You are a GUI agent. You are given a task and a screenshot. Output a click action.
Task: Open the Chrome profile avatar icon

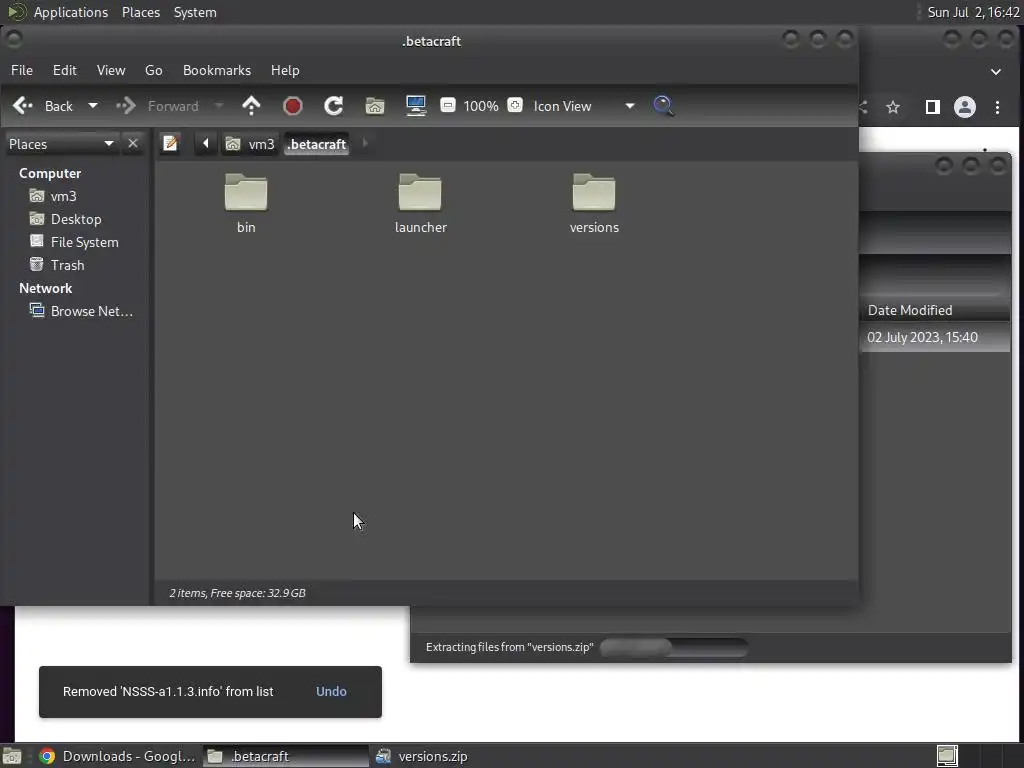pos(965,107)
